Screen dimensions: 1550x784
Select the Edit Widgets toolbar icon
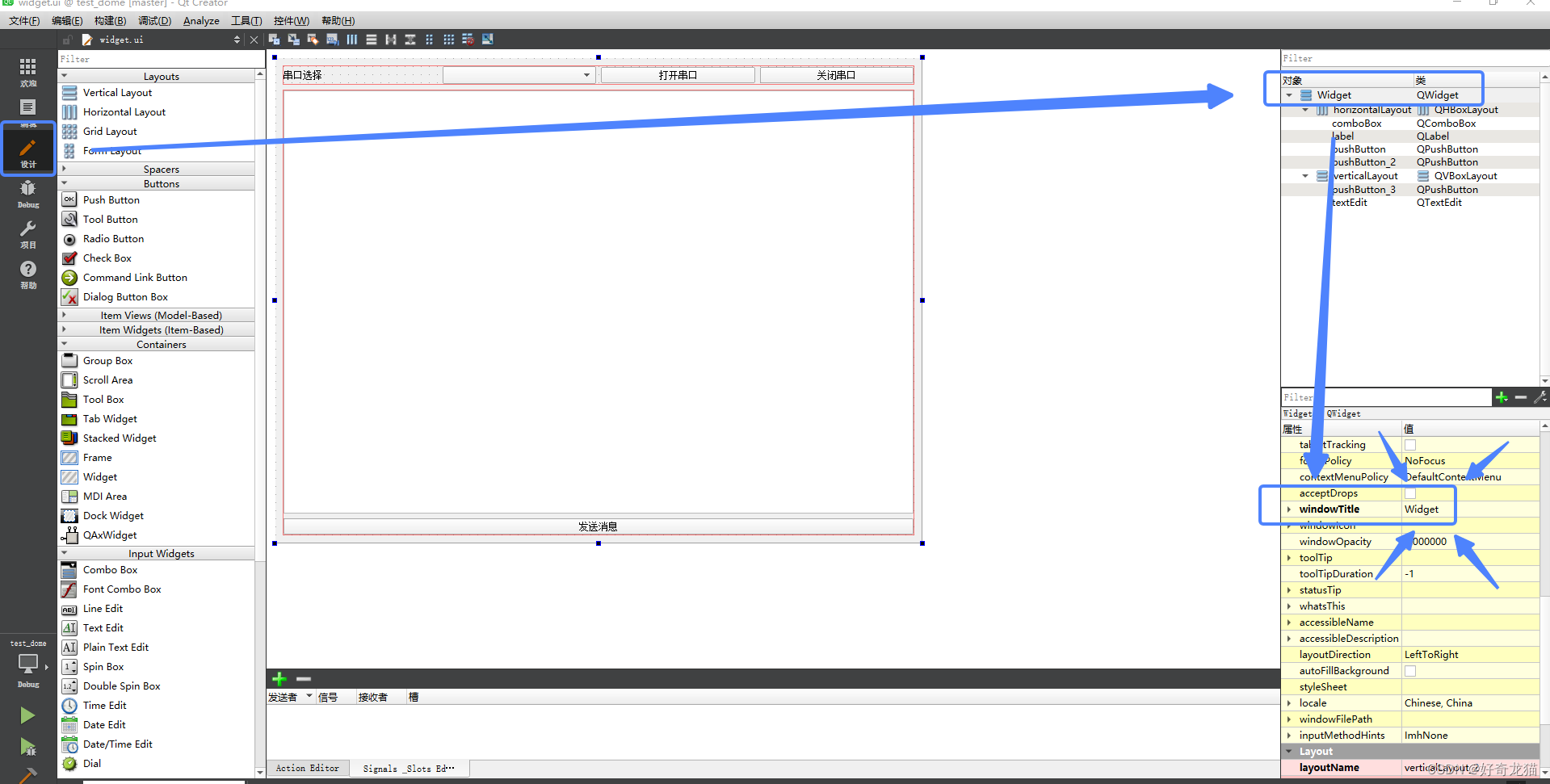coord(275,40)
